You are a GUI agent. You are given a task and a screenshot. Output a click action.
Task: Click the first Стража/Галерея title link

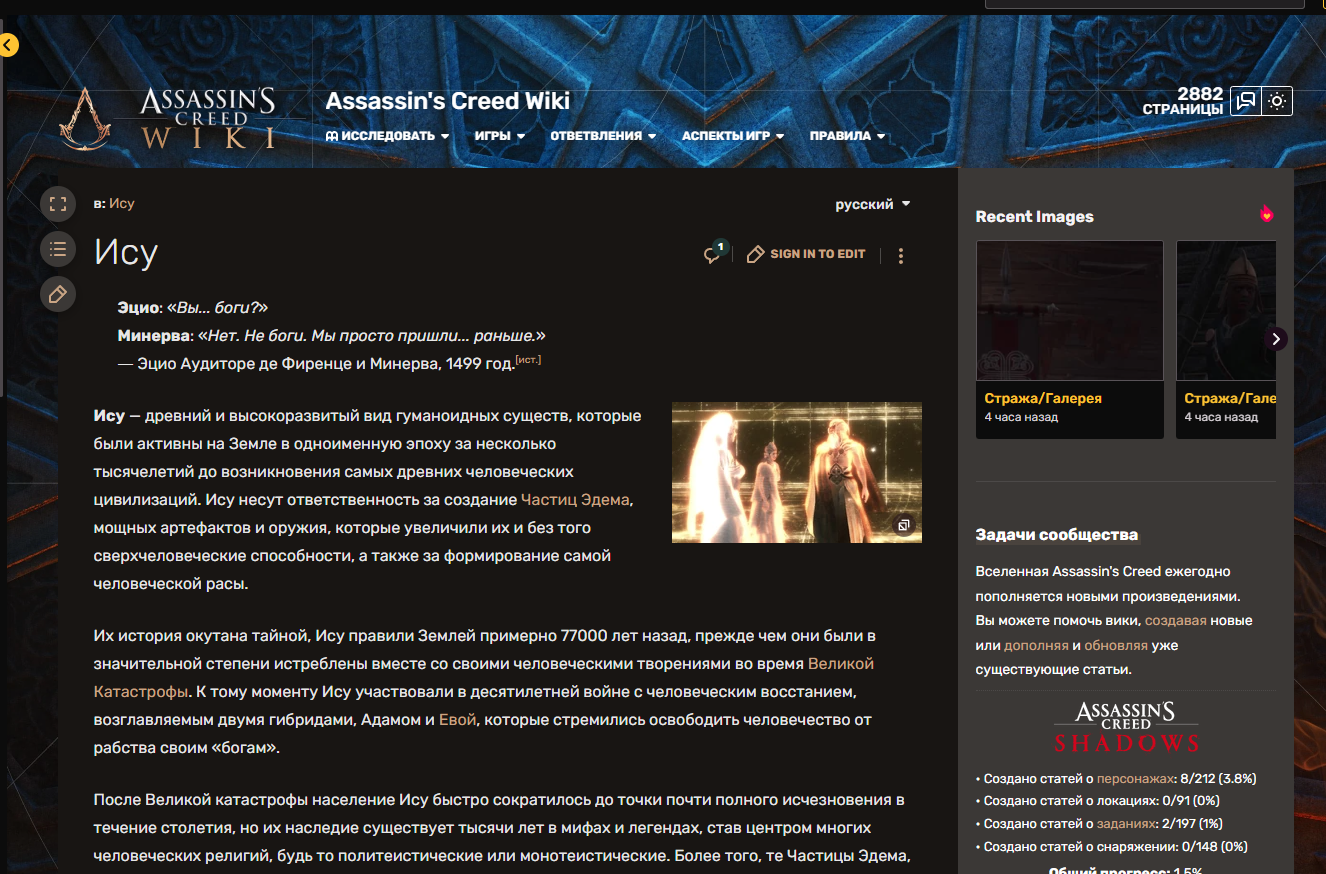pos(1043,398)
